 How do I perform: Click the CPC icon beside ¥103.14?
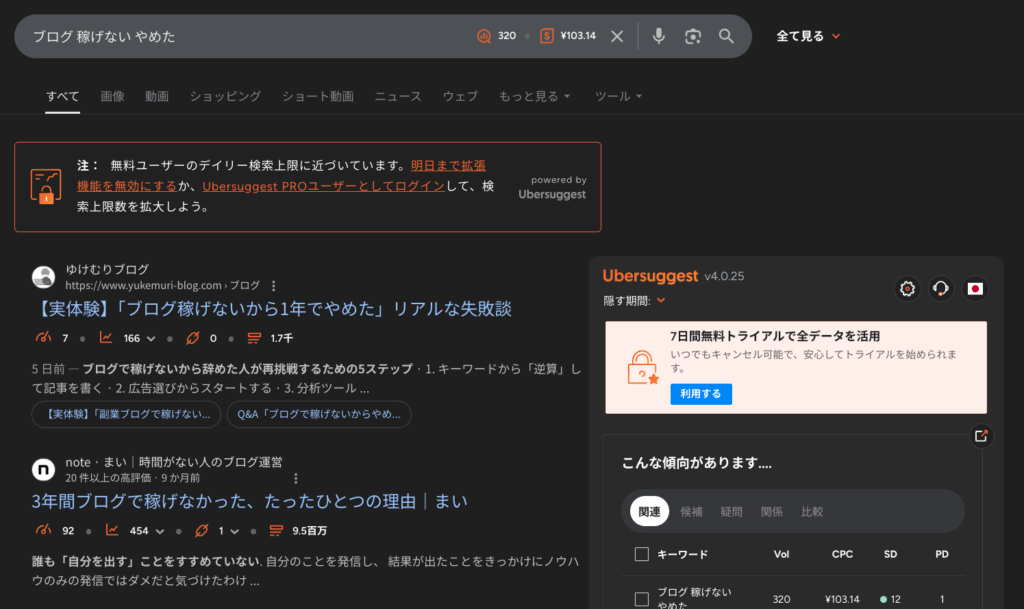coord(547,36)
